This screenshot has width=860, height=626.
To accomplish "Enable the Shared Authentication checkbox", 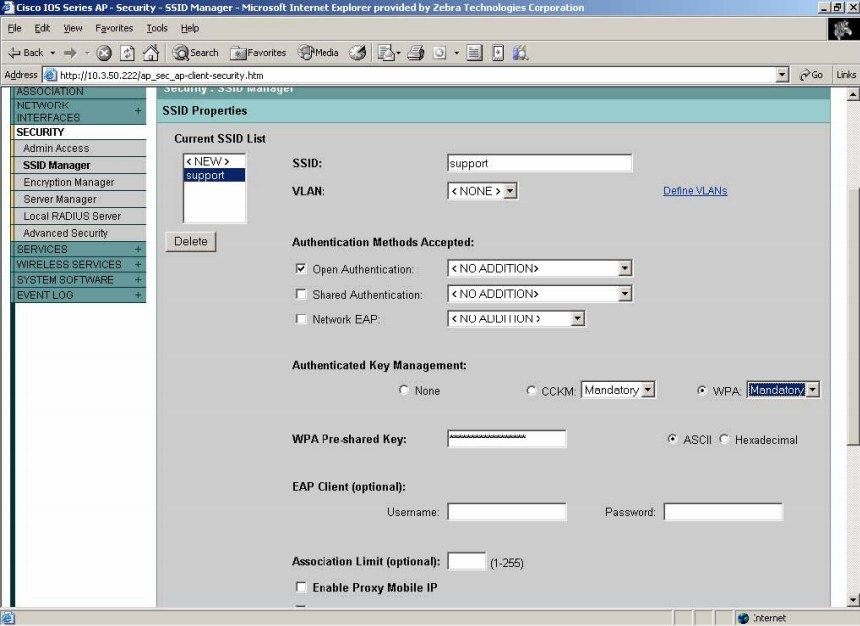I will pos(301,295).
